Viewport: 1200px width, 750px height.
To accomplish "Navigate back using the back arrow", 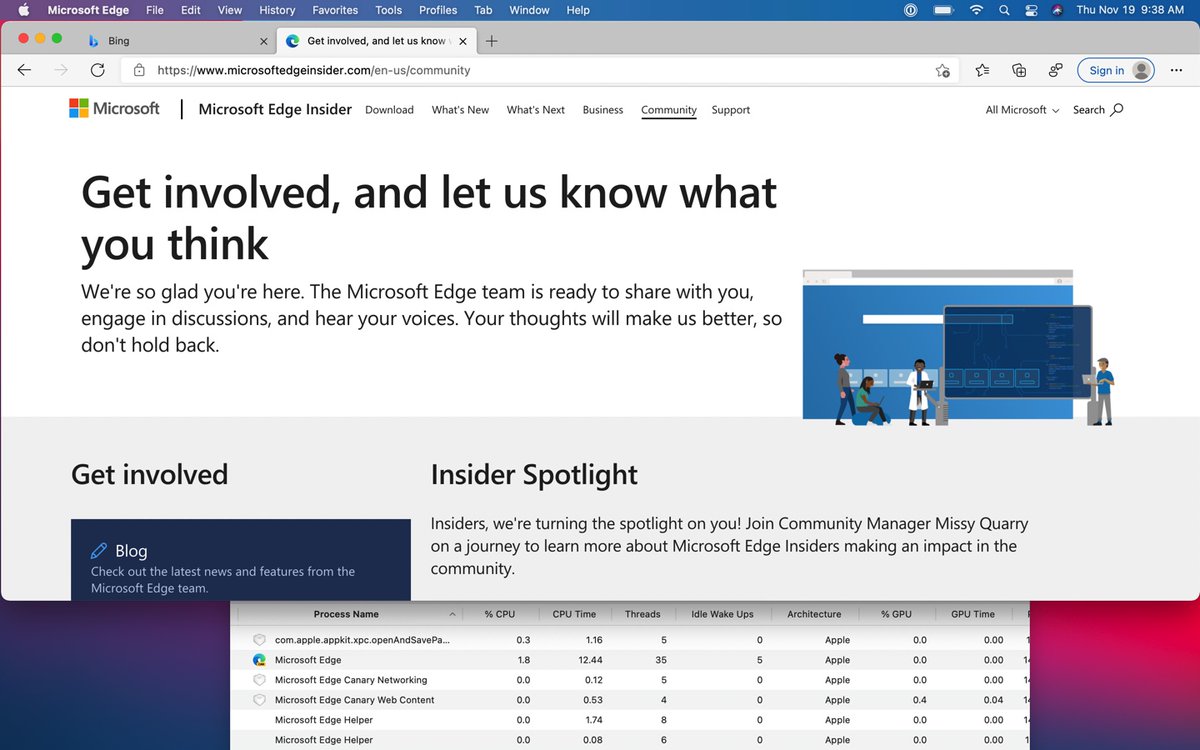I will click(x=24, y=70).
